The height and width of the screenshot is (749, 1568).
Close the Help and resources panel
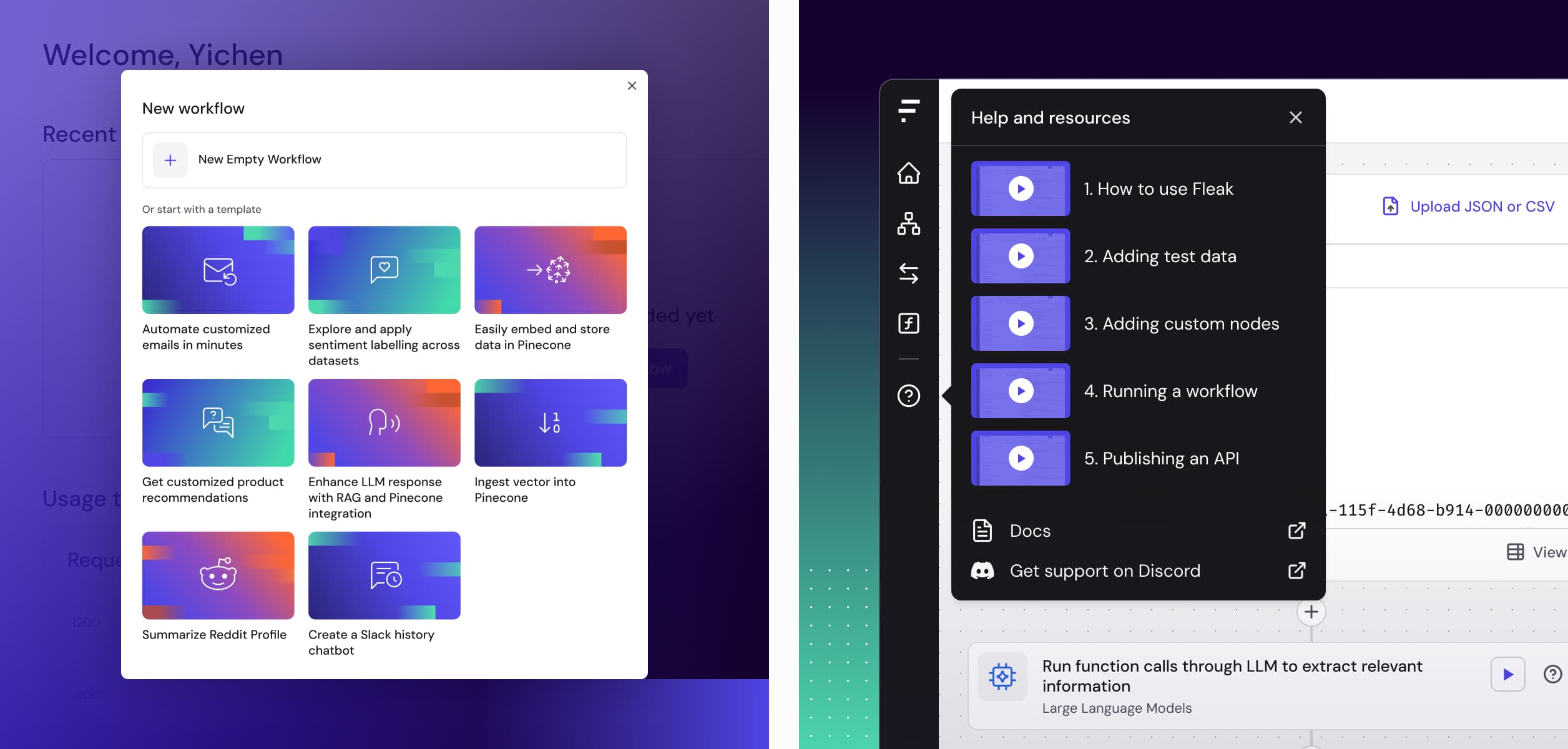1296,117
